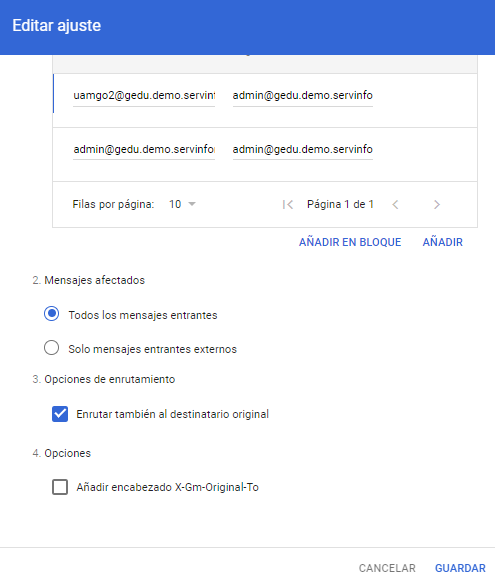
Task: Open the 'Filas por página' dropdown
Action: [182, 204]
